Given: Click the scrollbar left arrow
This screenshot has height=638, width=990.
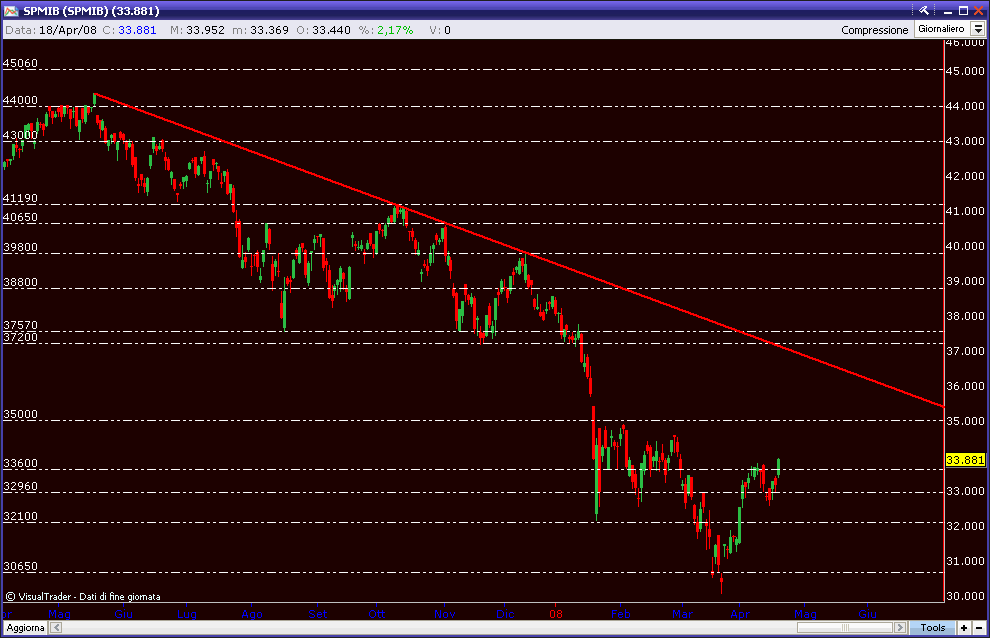Looking at the screenshot, I should [x=56, y=628].
